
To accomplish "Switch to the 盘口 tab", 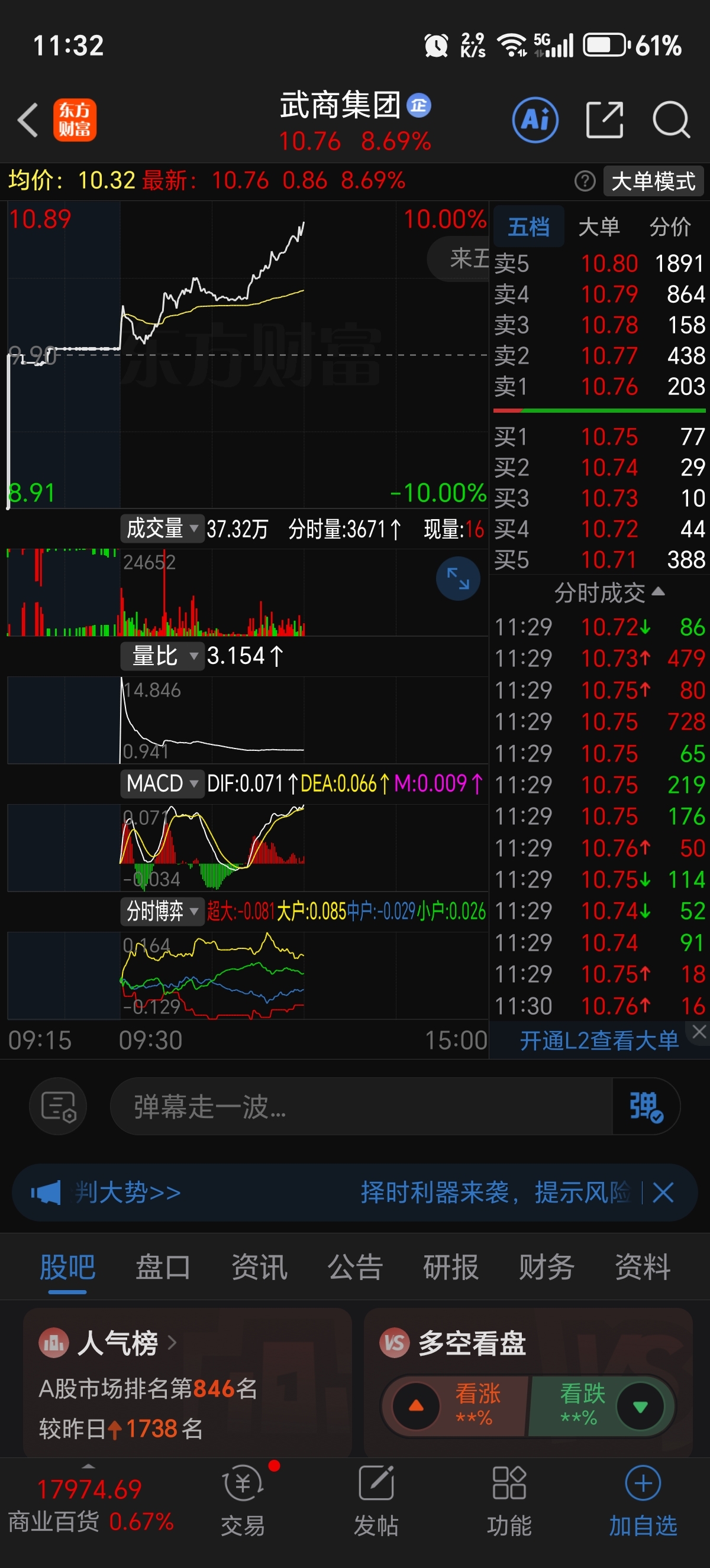I will coord(163,1268).
